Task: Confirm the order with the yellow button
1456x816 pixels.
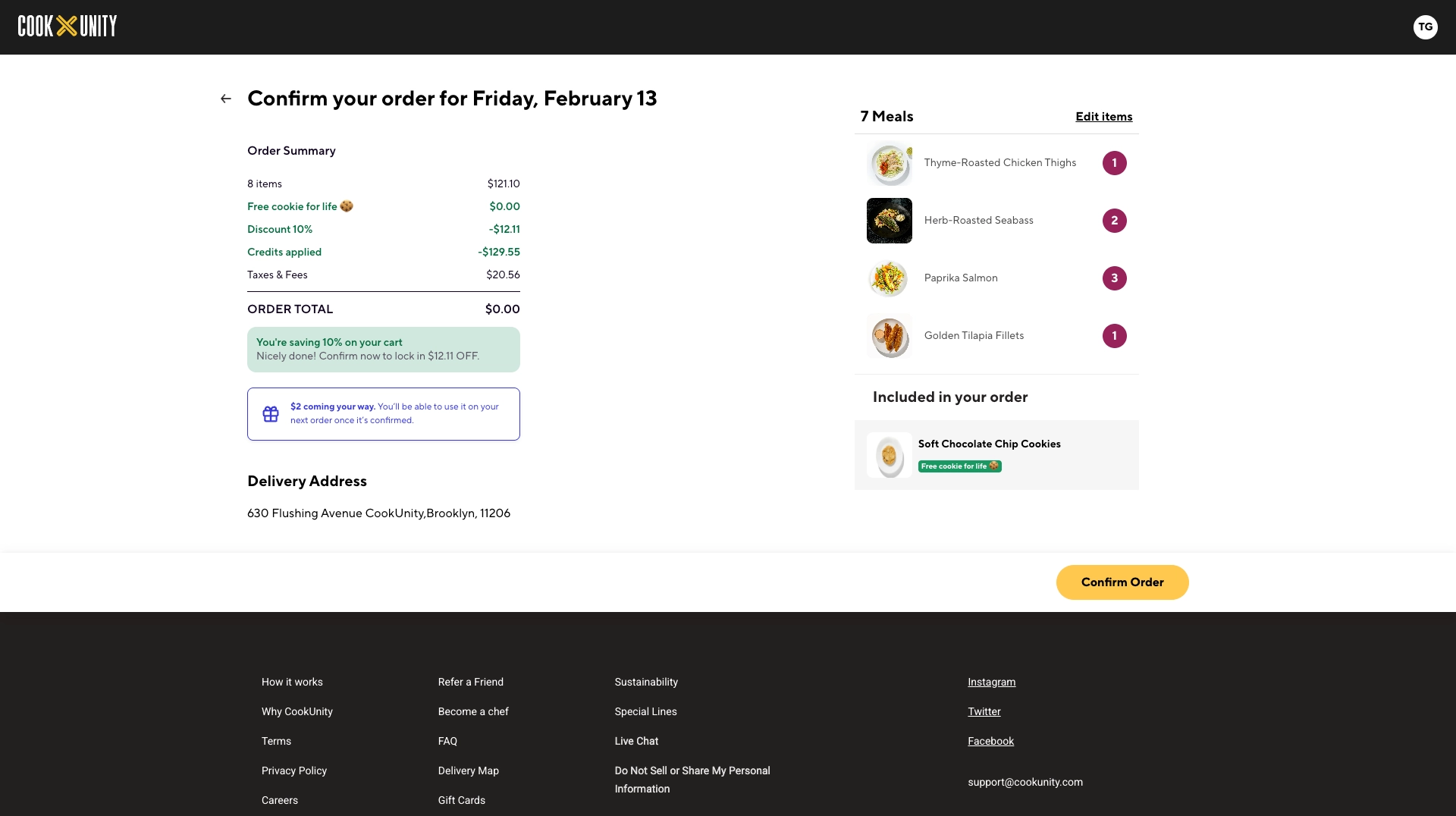Action: 1122,582
